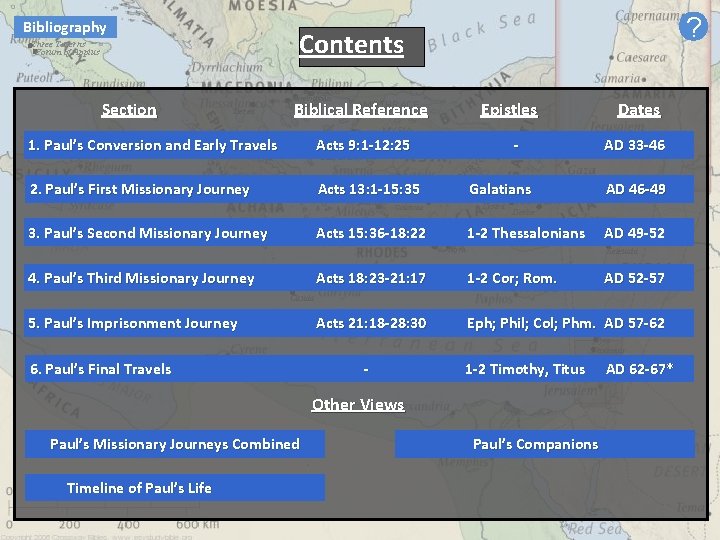720x540 pixels.
Task: Click the Eph; Phil; Col; Phm. entry
Action: (x=531, y=323)
